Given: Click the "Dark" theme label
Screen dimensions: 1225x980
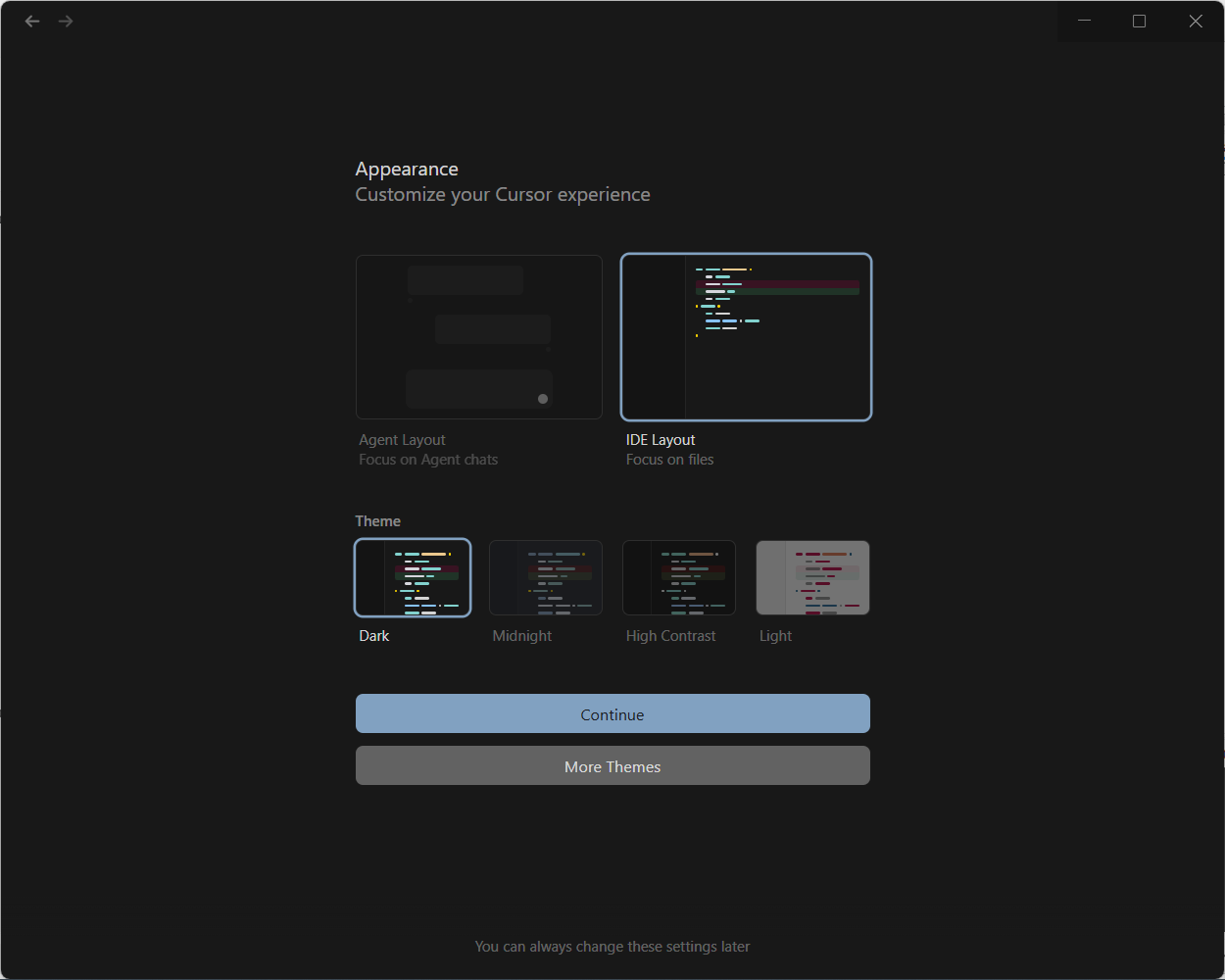Looking at the screenshot, I should 374,636.
